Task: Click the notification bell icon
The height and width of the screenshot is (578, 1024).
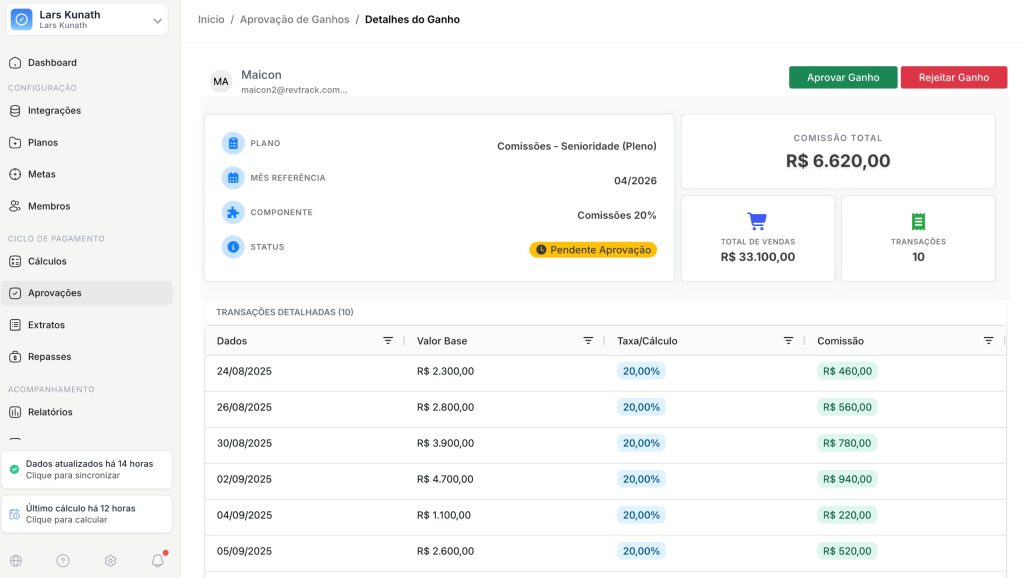Action: [158, 561]
